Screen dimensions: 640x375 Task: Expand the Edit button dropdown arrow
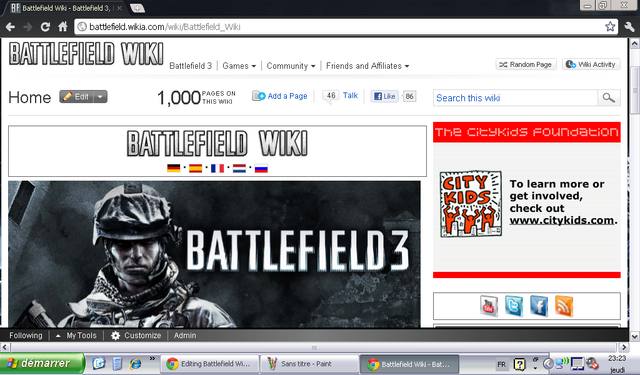point(100,97)
